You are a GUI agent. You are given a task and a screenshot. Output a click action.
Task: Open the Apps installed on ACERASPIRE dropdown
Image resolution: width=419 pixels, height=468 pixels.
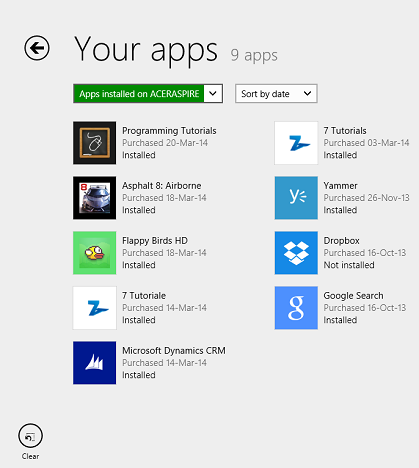[148, 94]
